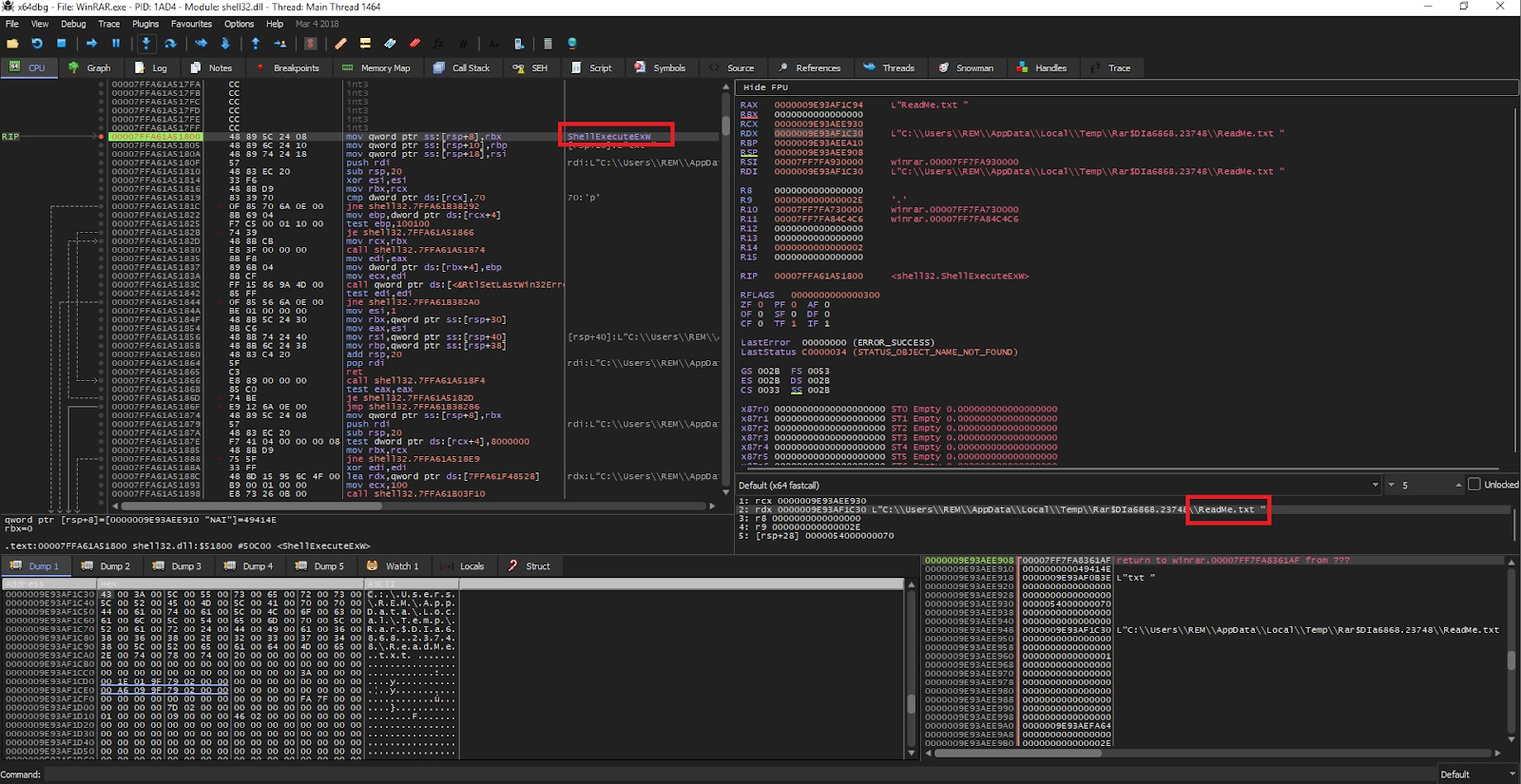Viewport: 1521px width, 784px height.
Task: Step over instruction
Action: pyautogui.click(x=170, y=44)
